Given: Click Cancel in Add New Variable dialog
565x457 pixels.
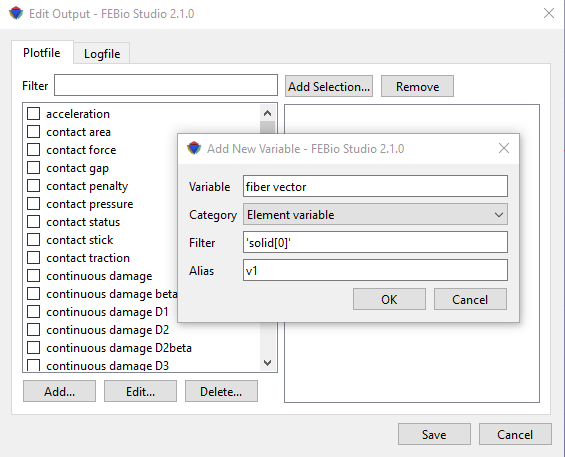Looking at the screenshot, I should coord(470,299).
